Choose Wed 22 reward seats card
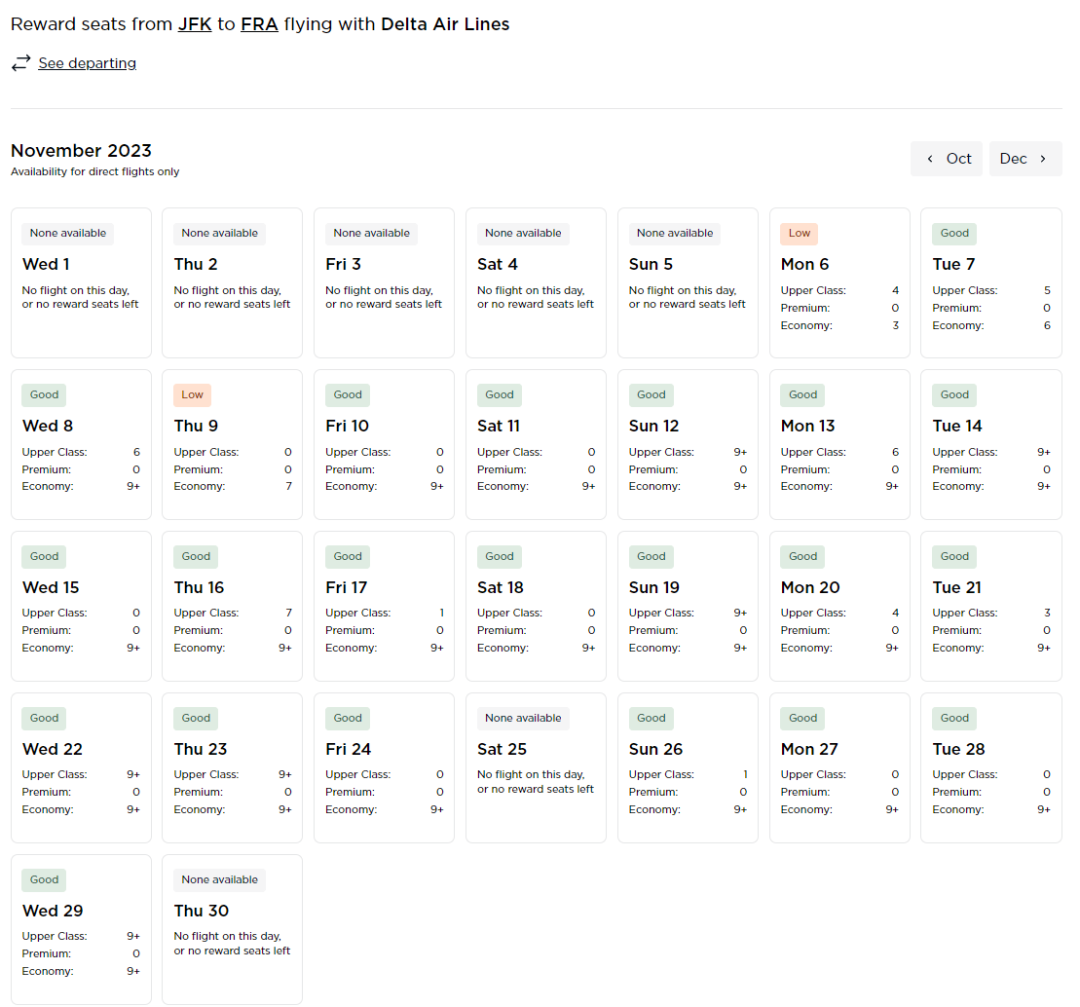The width and height of the screenshot is (1080, 1007). [x=81, y=768]
